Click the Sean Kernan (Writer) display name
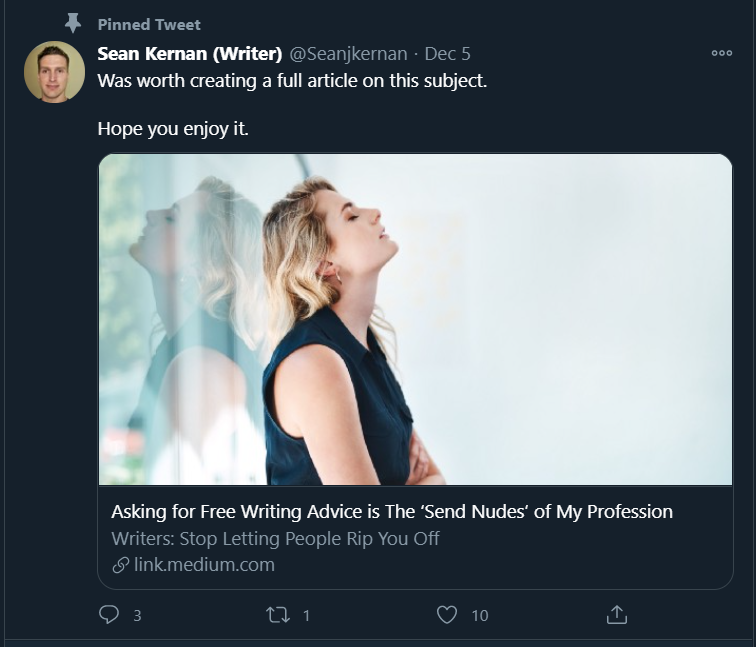The height and width of the screenshot is (647, 756). point(190,54)
